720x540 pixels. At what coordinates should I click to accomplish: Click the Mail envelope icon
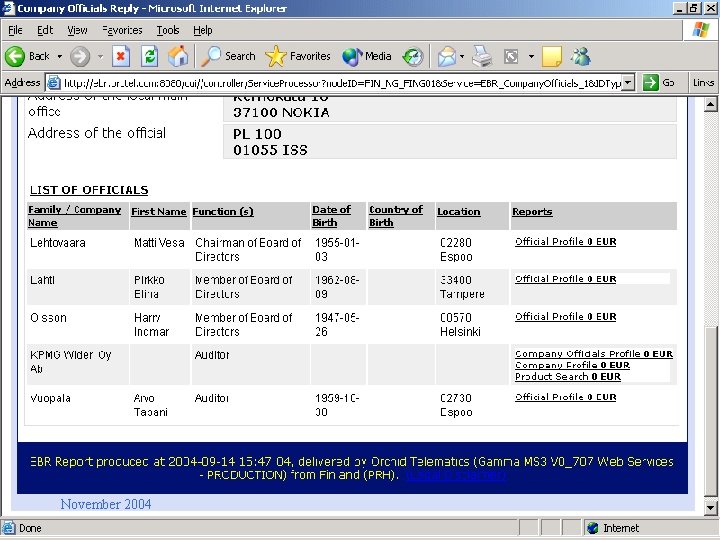pos(446,56)
